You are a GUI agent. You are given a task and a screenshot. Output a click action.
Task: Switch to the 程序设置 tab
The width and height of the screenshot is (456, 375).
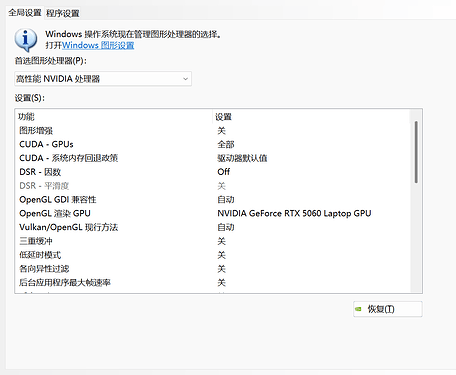pos(63,13)
